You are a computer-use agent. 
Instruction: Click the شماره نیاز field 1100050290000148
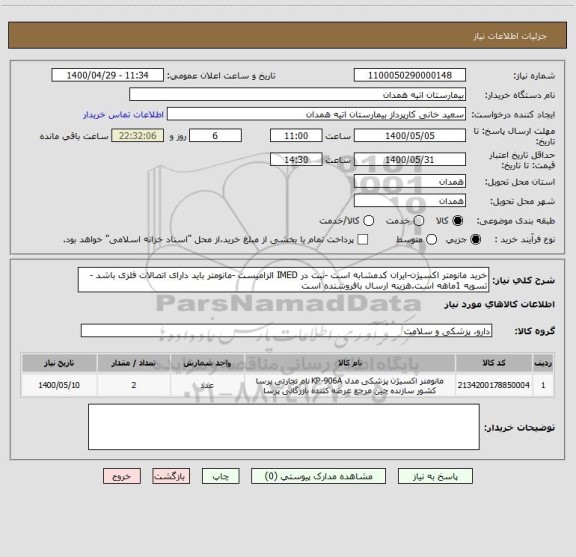pos(410,75)
